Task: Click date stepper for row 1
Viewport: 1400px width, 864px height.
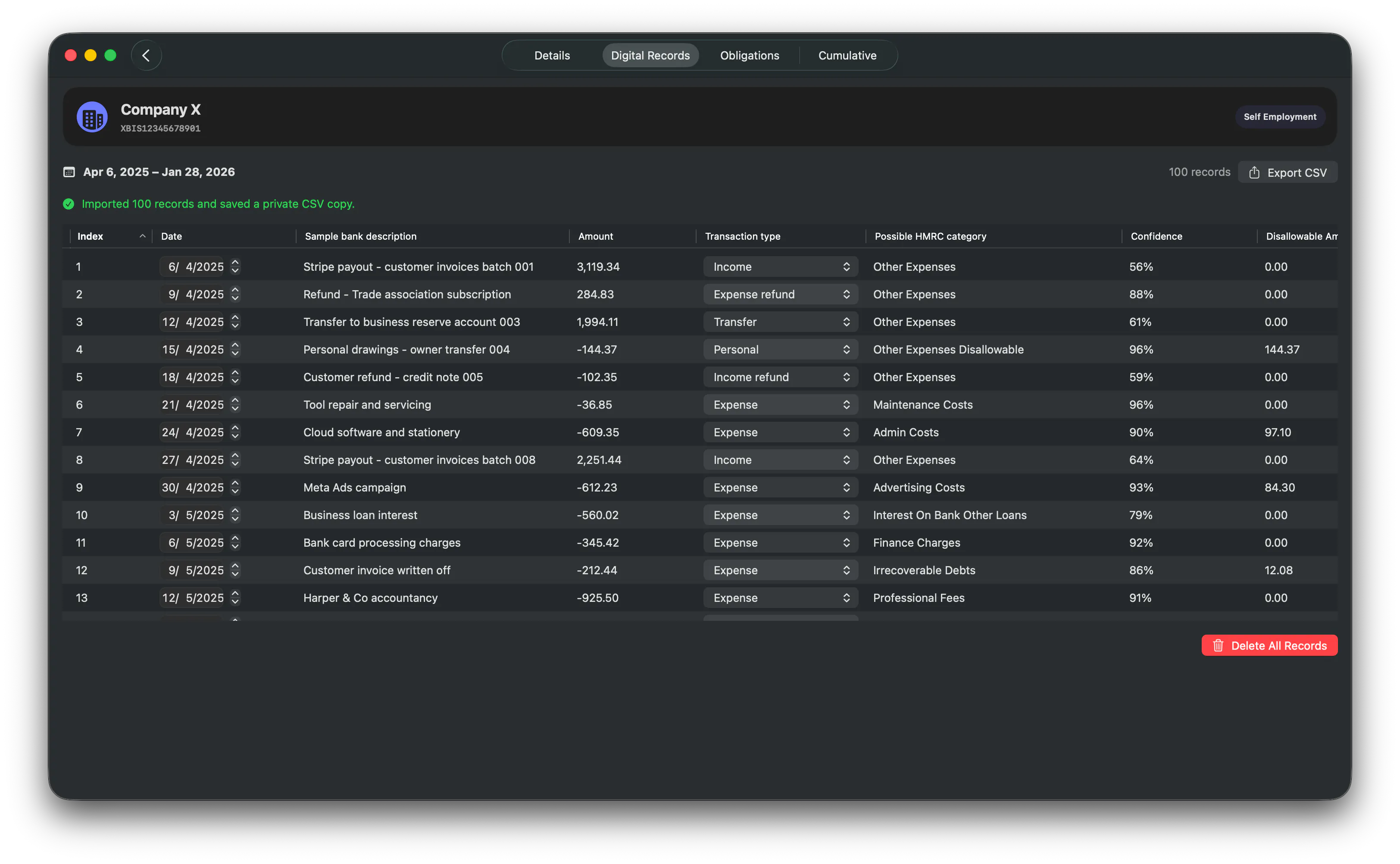Action: [235, 267]
